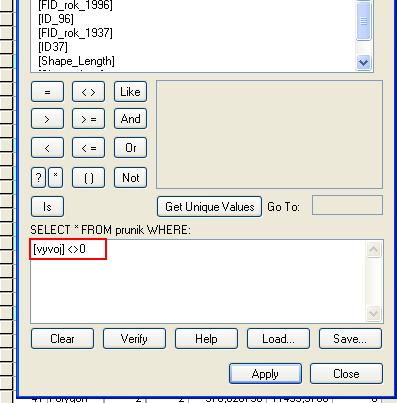Verify the query expression
Image resolution: width=397 pixels, height=403 pixels.
(134, 339)
